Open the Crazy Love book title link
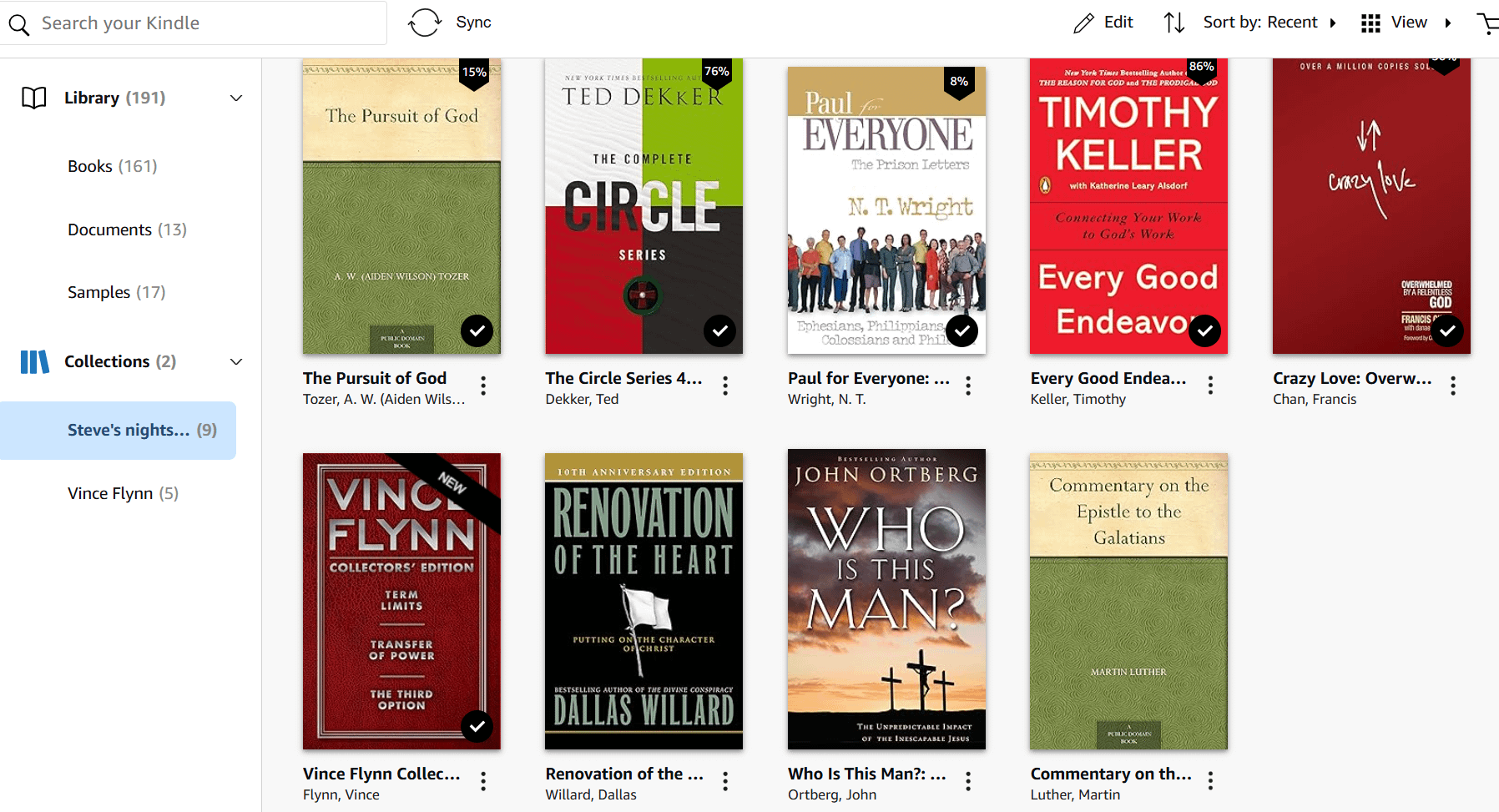Viewport: 1499px width, 812px height. (x=1352, y=378)
